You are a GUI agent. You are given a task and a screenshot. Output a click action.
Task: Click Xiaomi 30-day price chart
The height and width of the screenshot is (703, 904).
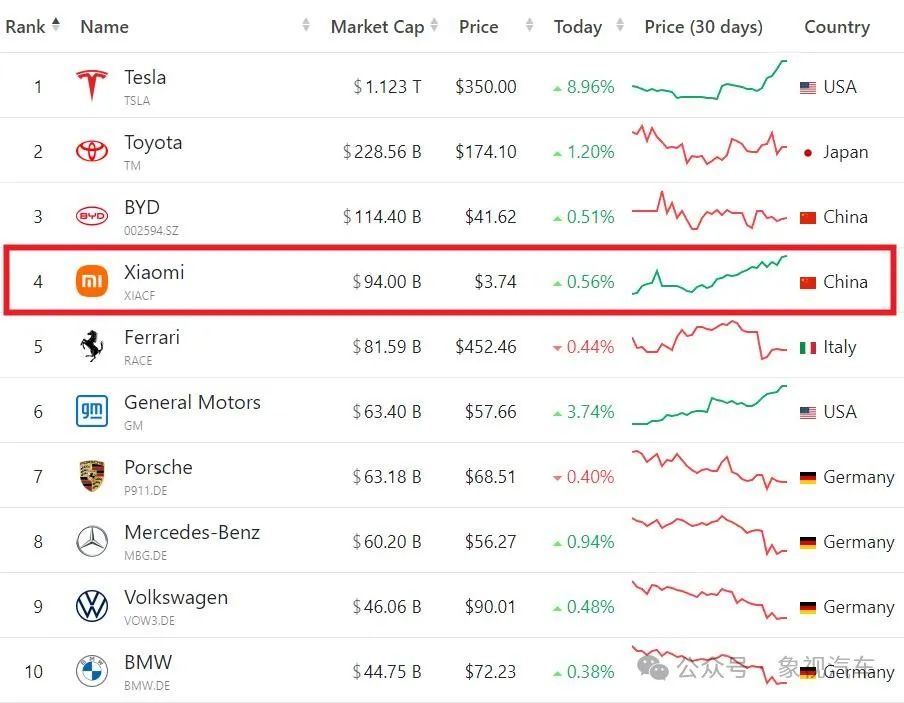coord(709,275)
